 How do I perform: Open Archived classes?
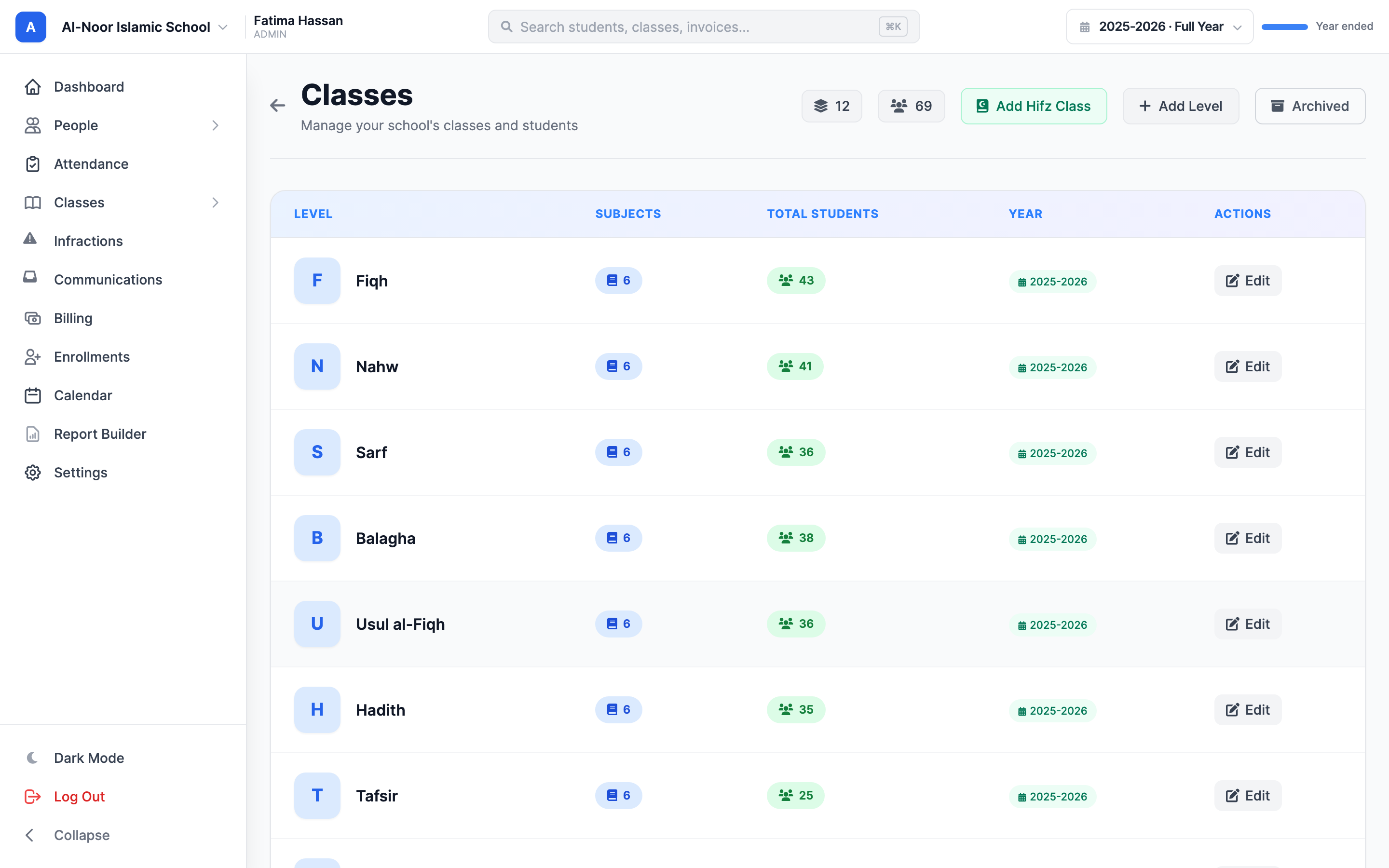[x=1310, y=106]
